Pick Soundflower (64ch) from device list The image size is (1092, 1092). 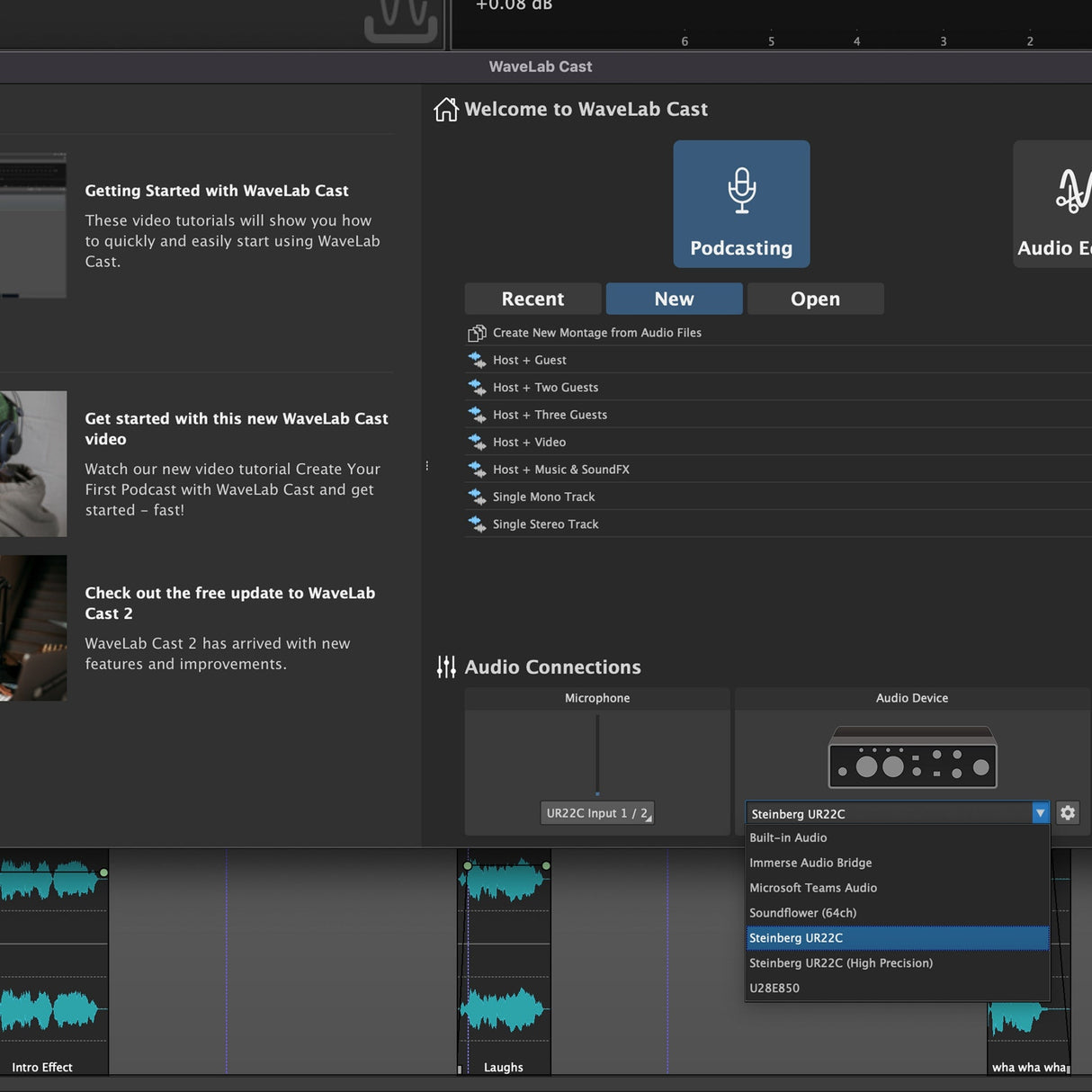(802, 912)
